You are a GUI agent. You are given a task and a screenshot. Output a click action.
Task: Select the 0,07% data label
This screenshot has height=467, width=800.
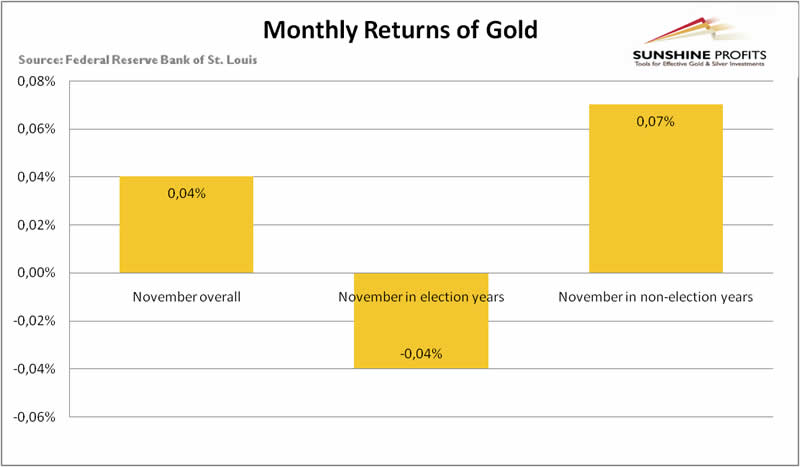(656, 122)
